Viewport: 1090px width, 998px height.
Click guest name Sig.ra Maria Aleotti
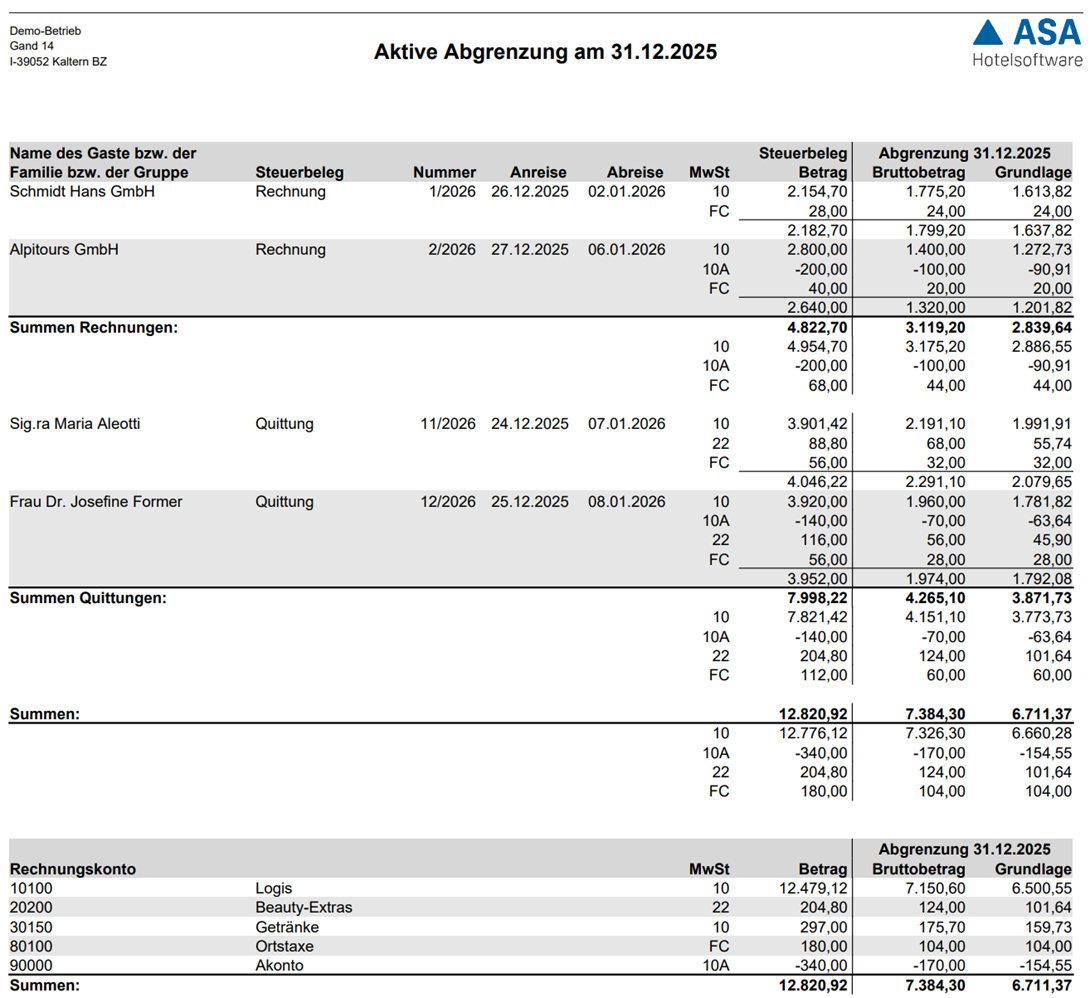75,424
